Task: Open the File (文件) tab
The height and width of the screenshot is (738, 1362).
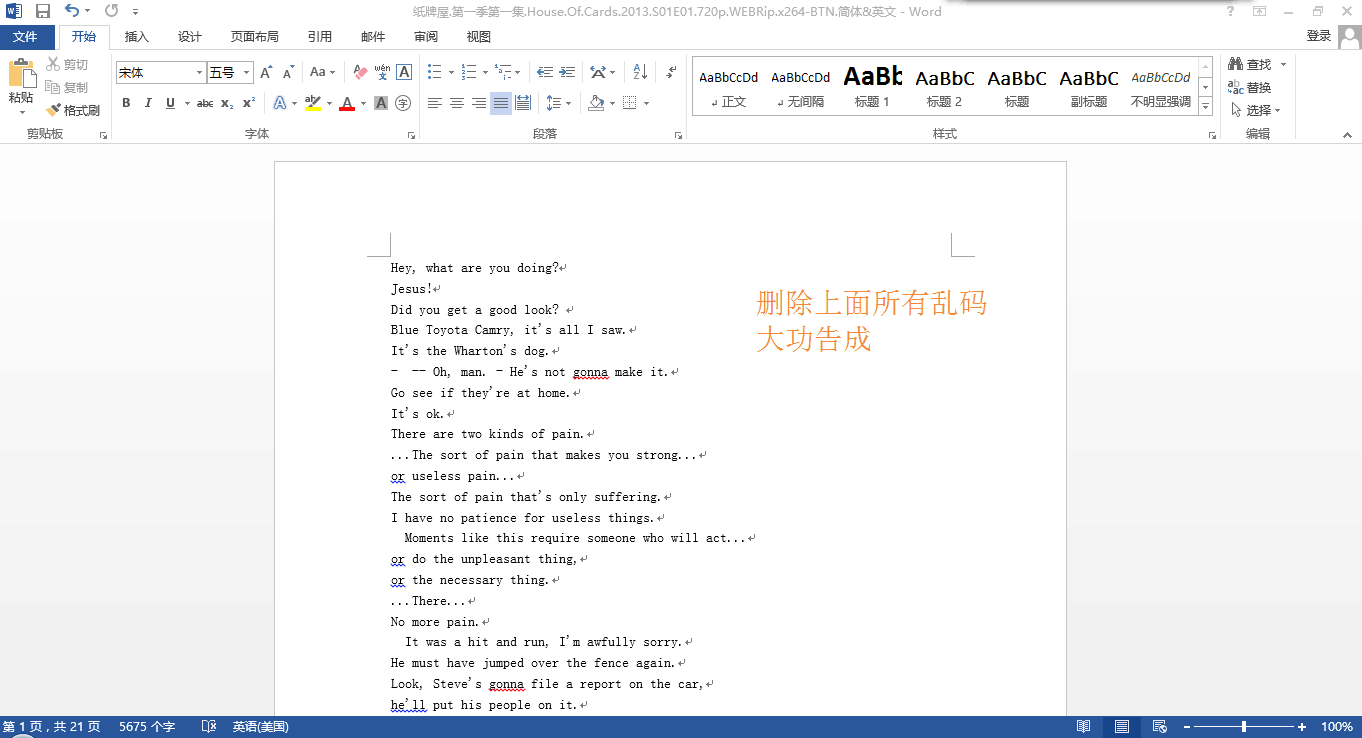Action: [x=26, y=37]
